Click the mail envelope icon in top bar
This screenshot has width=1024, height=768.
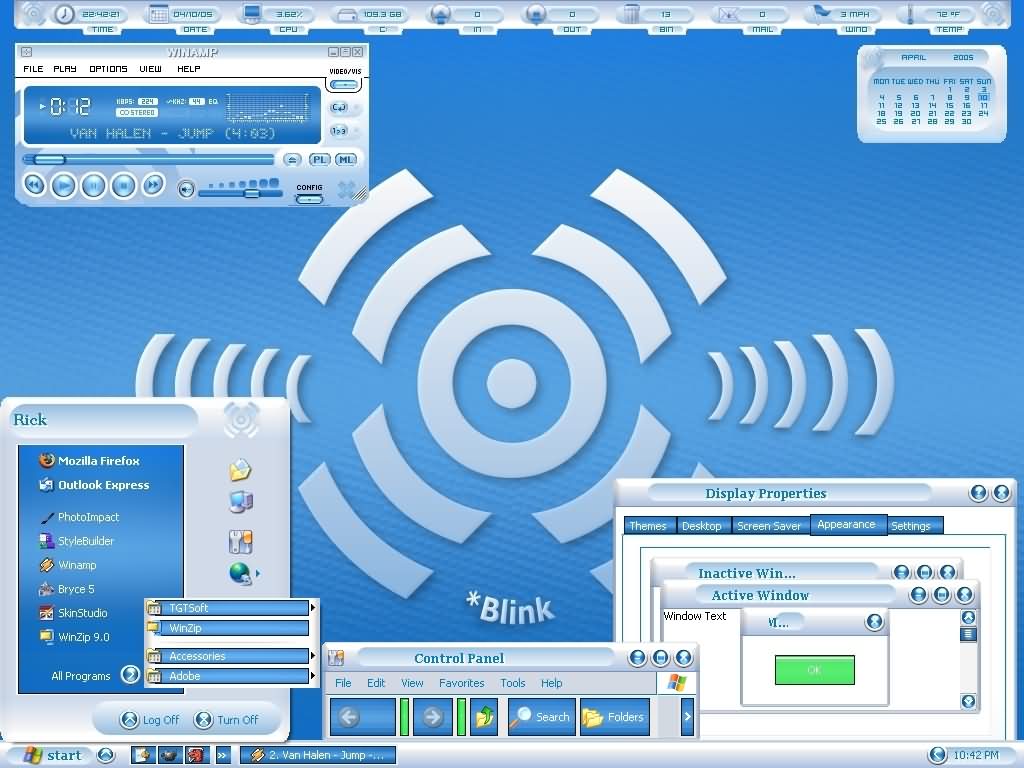(x=727, y=14)
